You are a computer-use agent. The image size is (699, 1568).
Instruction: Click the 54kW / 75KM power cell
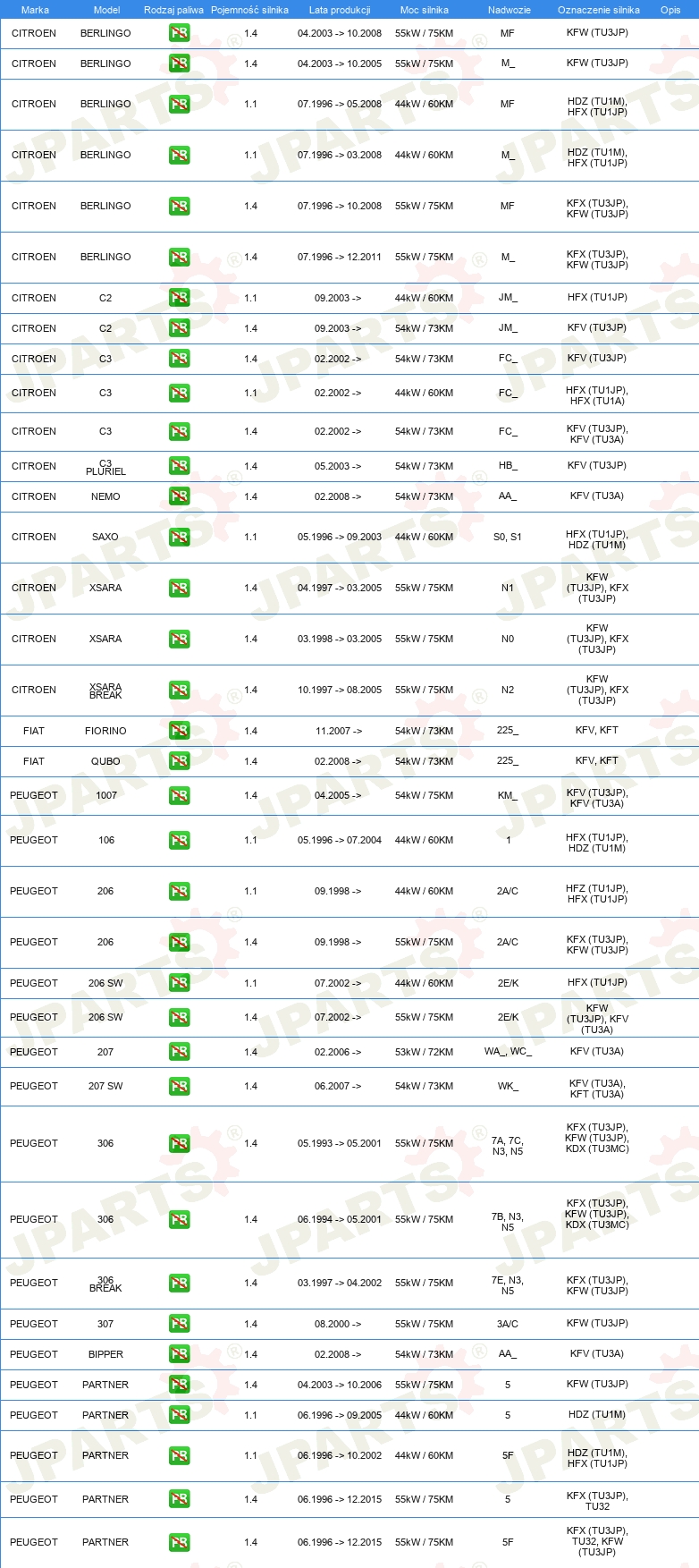pyautogui.click(x=424, y=795)
